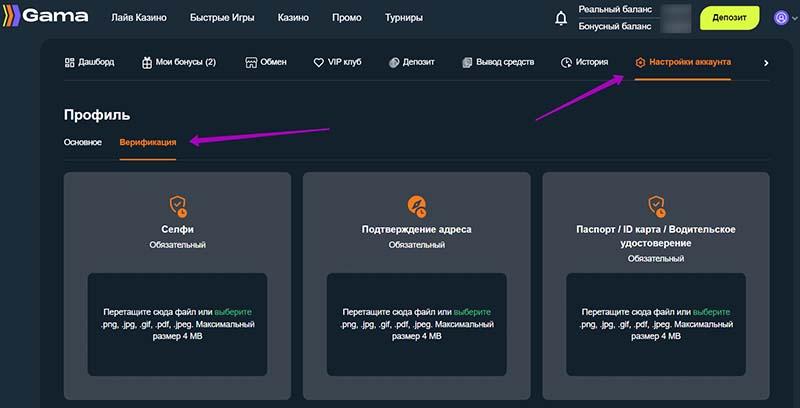
Task: Click the Дашборд grid icon
Action: [70, 62]
